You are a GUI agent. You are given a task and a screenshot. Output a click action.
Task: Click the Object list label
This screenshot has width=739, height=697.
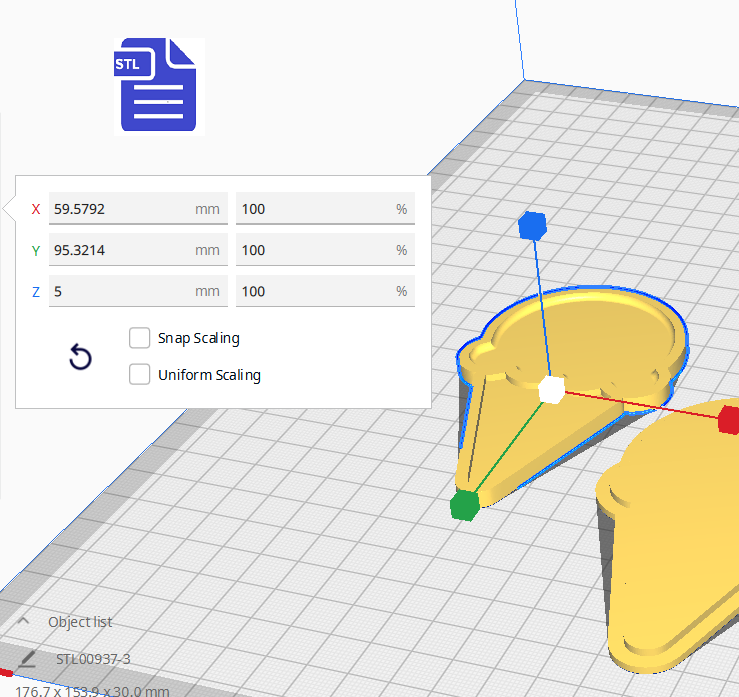click(x=80, y=622)
